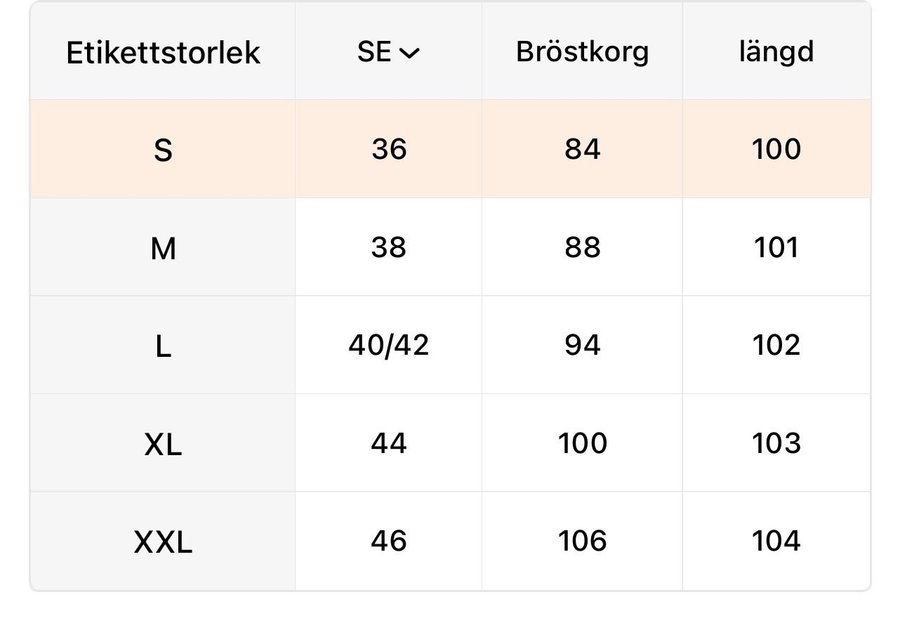Select the L size row label

pyautogui.click(x=163, y=346)
